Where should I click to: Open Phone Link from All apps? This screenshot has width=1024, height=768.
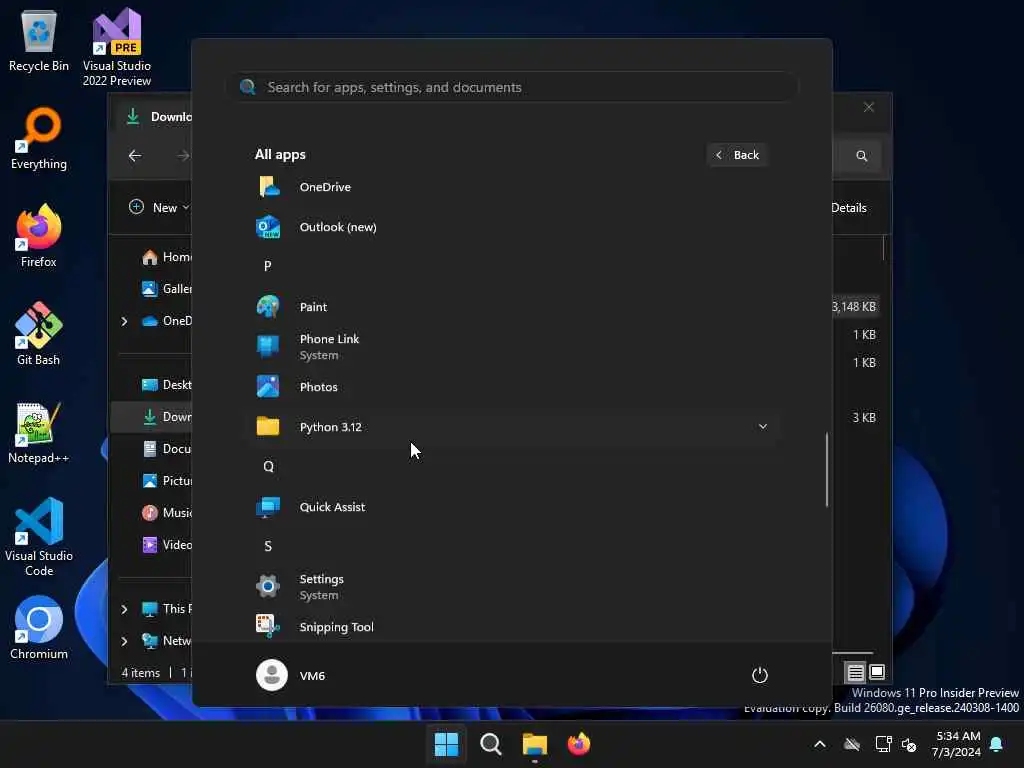pyautogui.click(x=513, y=347)
